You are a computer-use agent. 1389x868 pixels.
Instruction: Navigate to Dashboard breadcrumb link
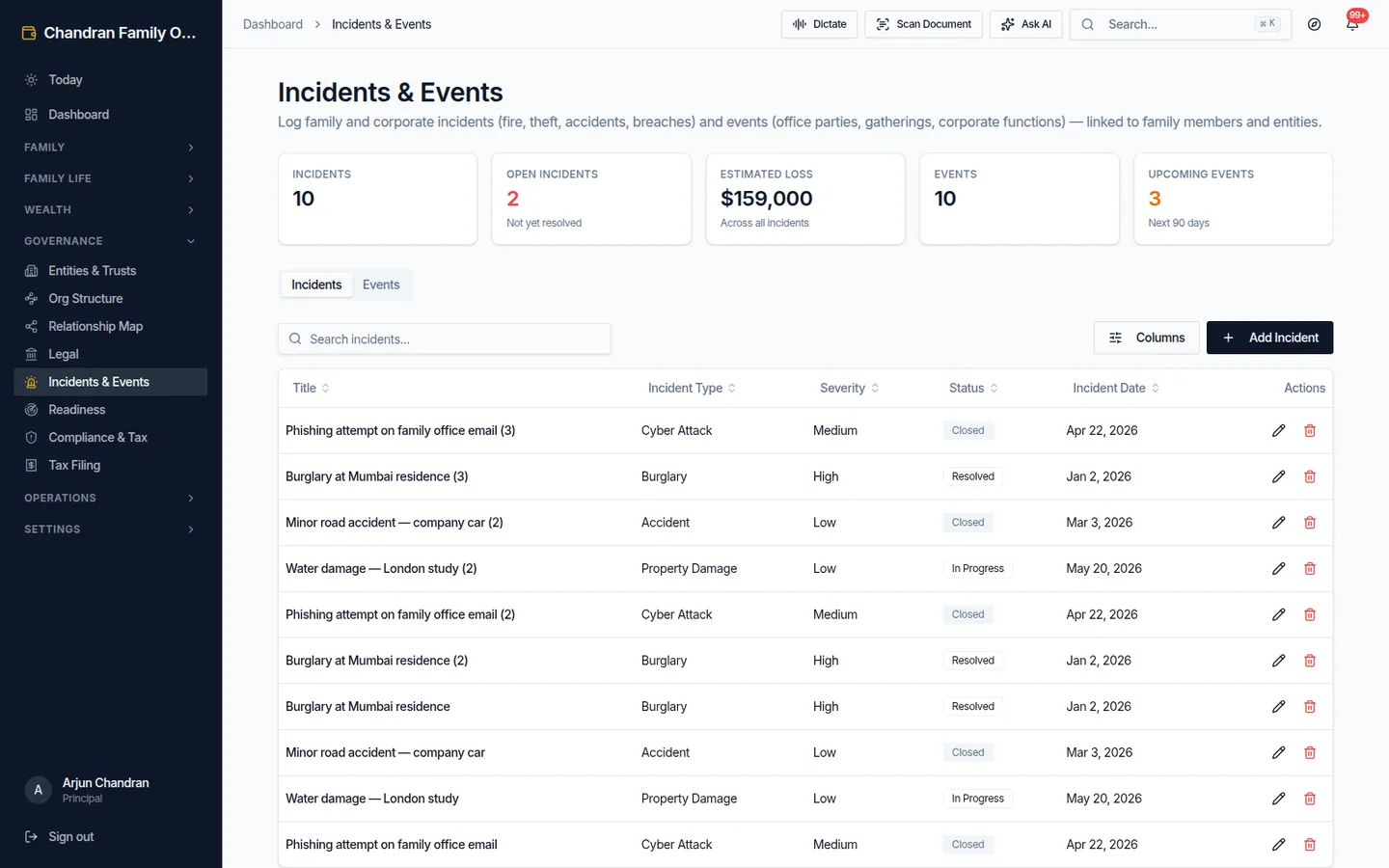[x=273, y=24]
